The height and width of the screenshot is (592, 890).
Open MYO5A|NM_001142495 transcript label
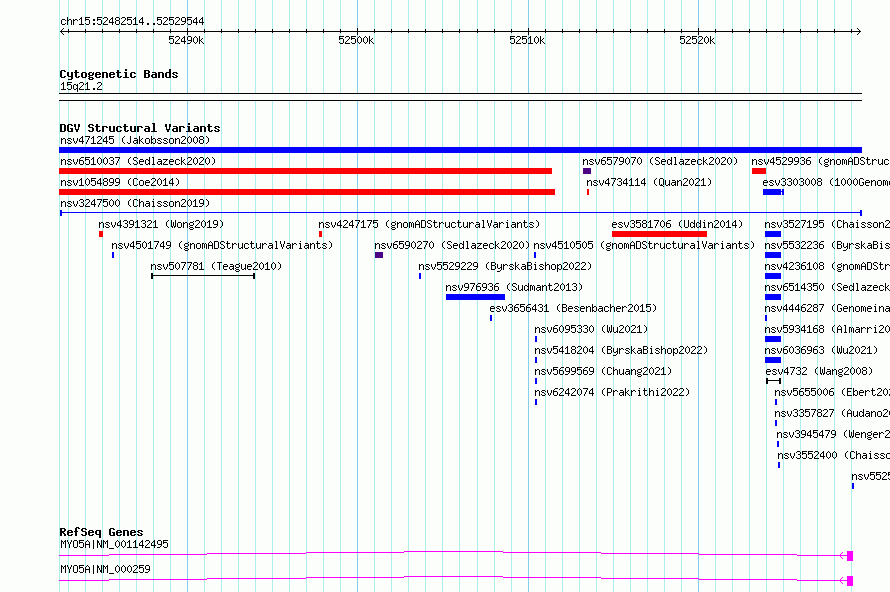click(114, 544)
